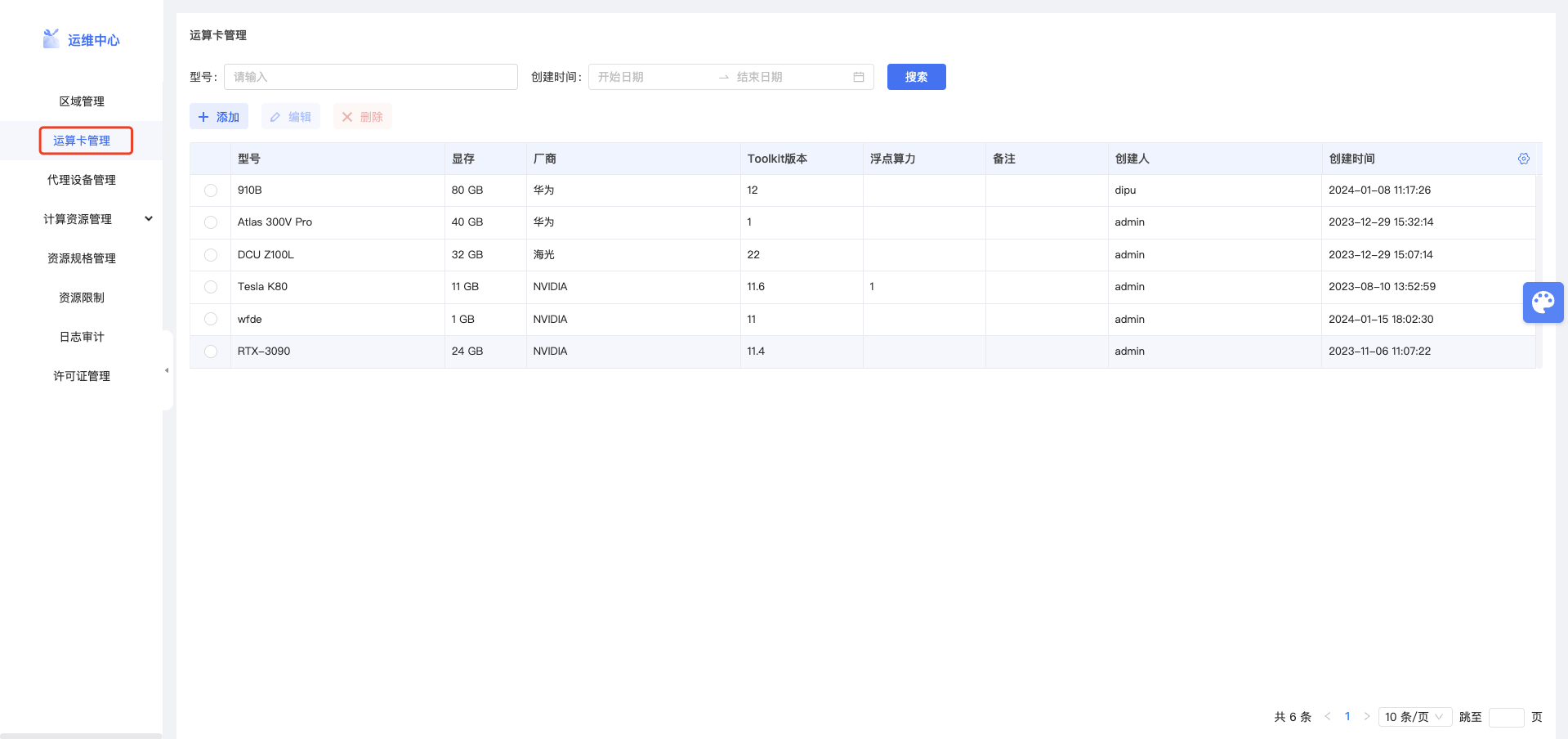Click the 创建人 column header

pyautogui.click(x=1215, y=159)
